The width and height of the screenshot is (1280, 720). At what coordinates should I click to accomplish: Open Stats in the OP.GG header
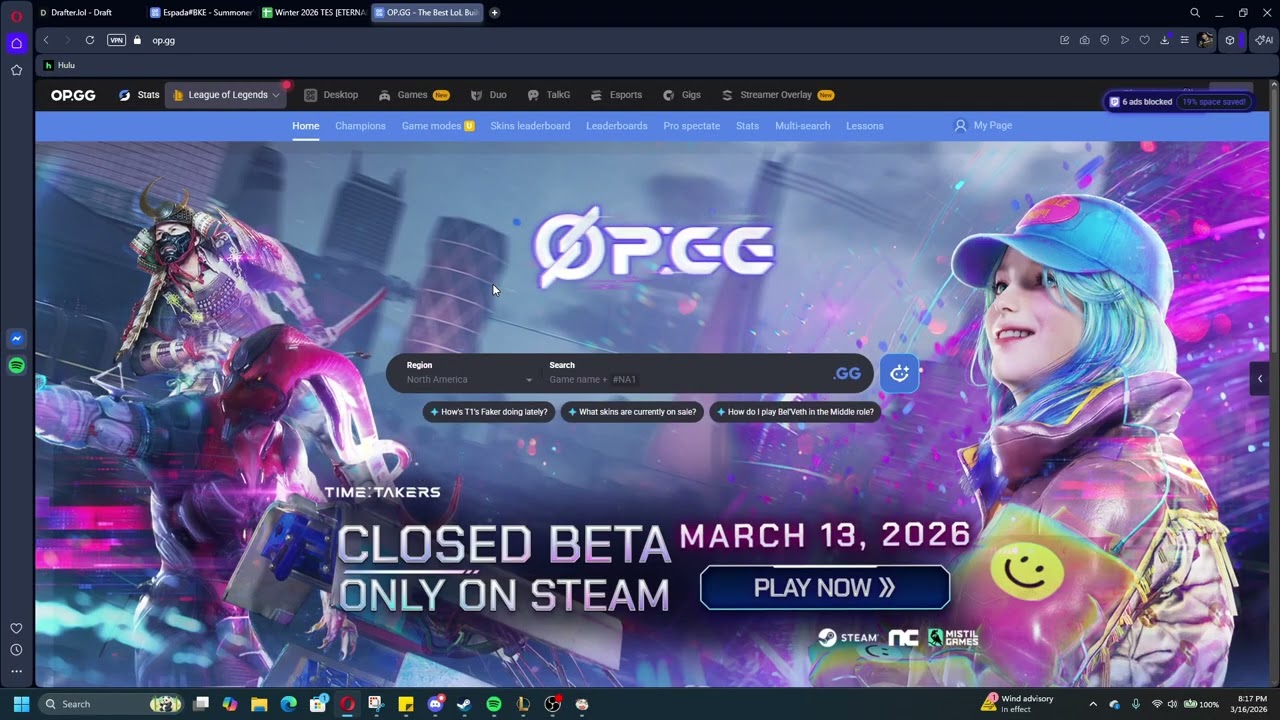click(140, 95)
